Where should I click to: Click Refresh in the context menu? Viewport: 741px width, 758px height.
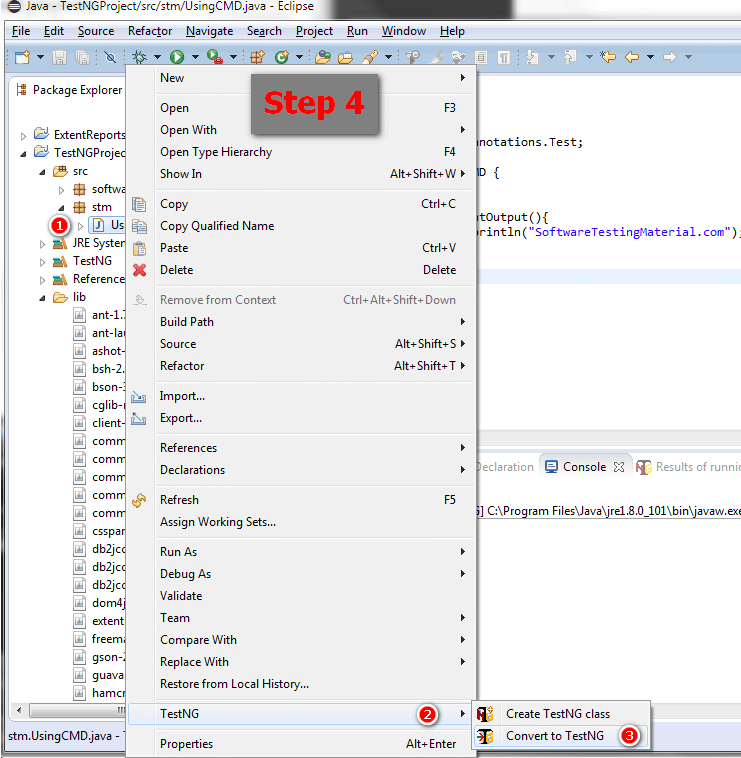[301, 500]
